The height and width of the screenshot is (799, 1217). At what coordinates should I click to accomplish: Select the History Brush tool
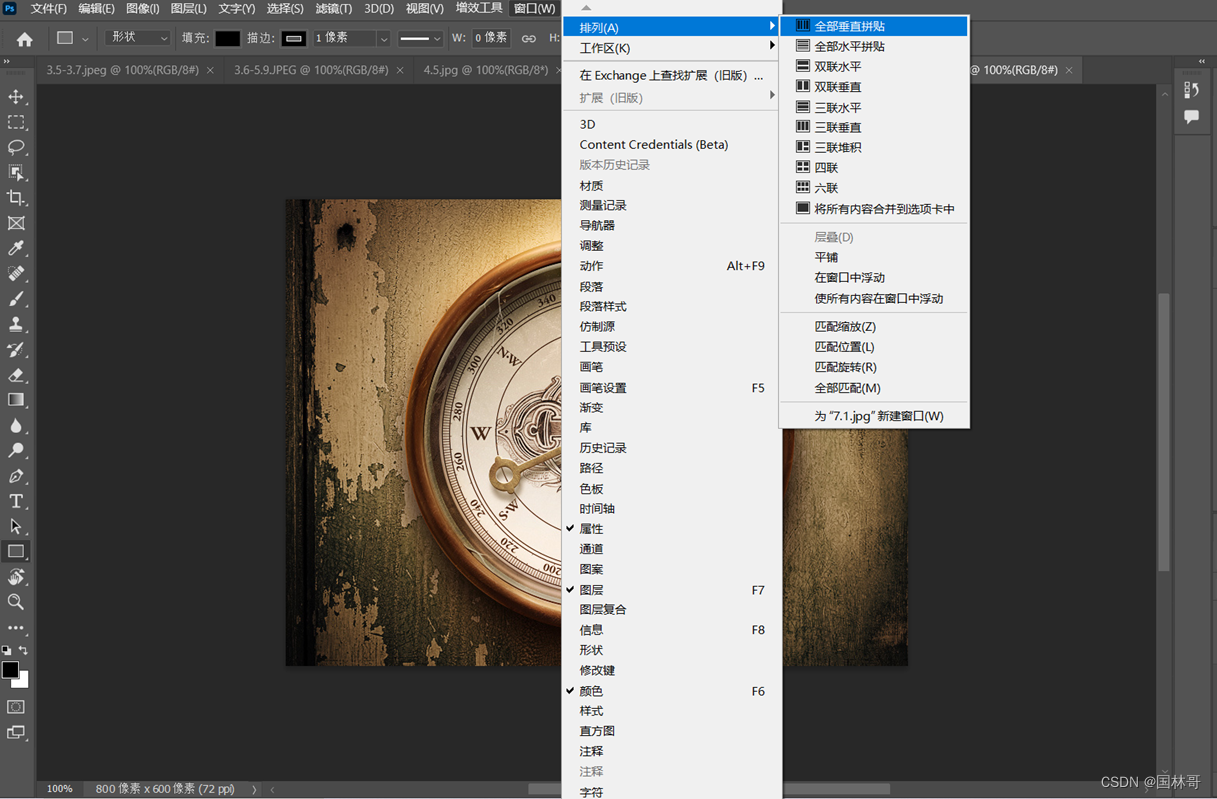pyautogui.click(x=16, y=350)
